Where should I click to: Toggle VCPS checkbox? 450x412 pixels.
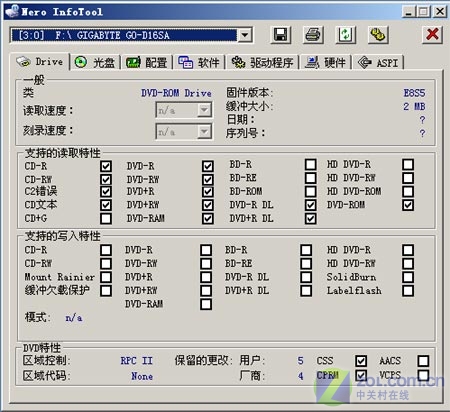423,376
